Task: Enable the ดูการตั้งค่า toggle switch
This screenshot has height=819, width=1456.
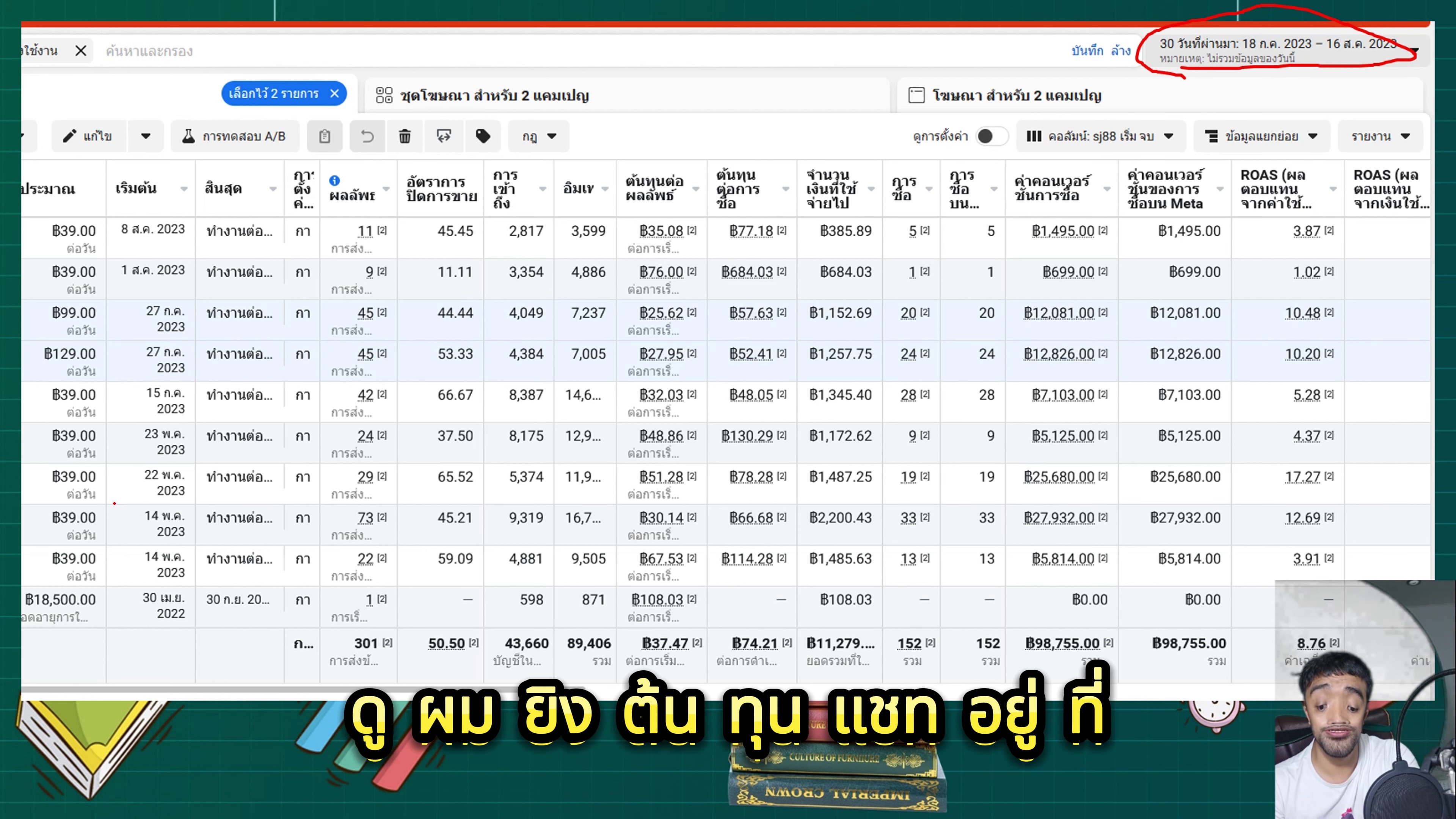Action: pyautogui.click(x=992, y=136)
